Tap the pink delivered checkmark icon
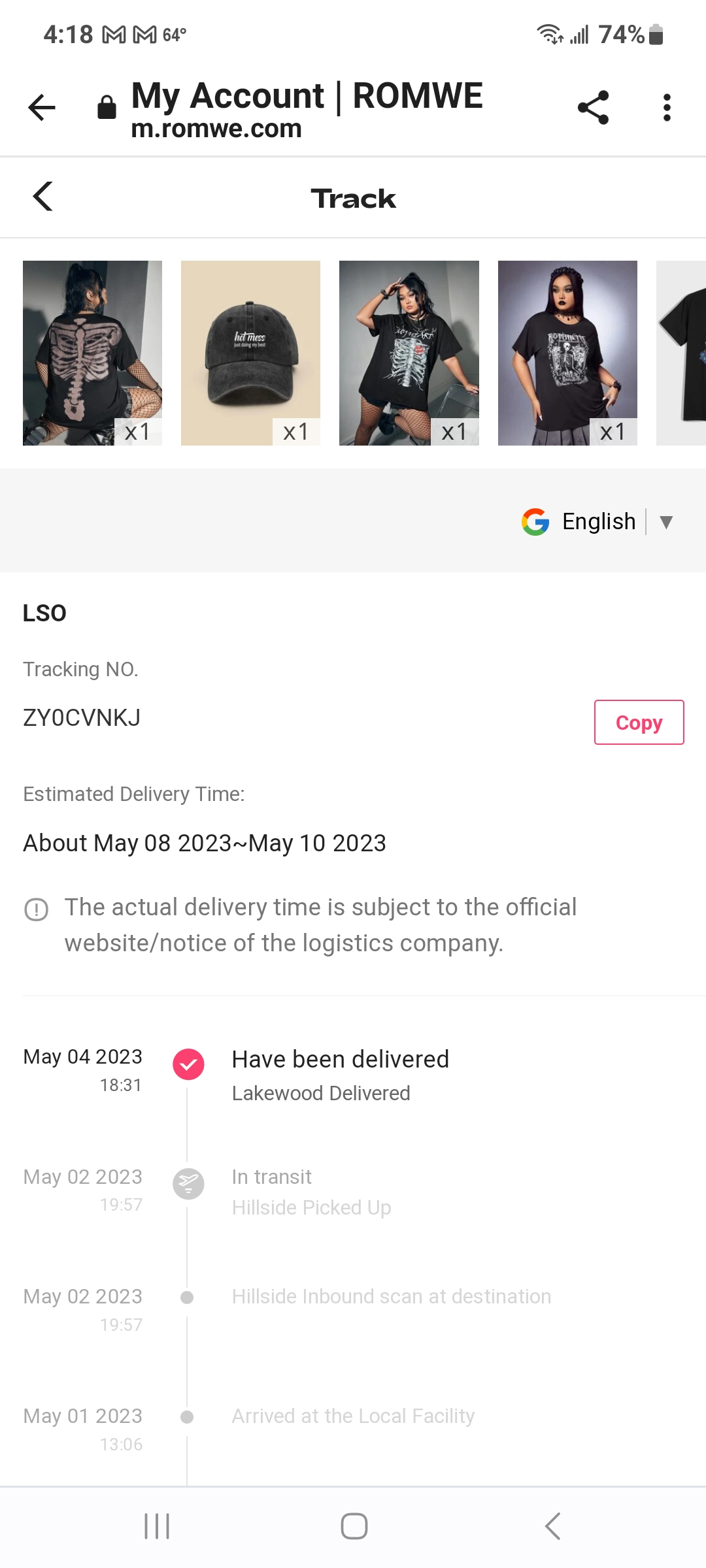706x1568 pixels. [x=188, y=1064]
